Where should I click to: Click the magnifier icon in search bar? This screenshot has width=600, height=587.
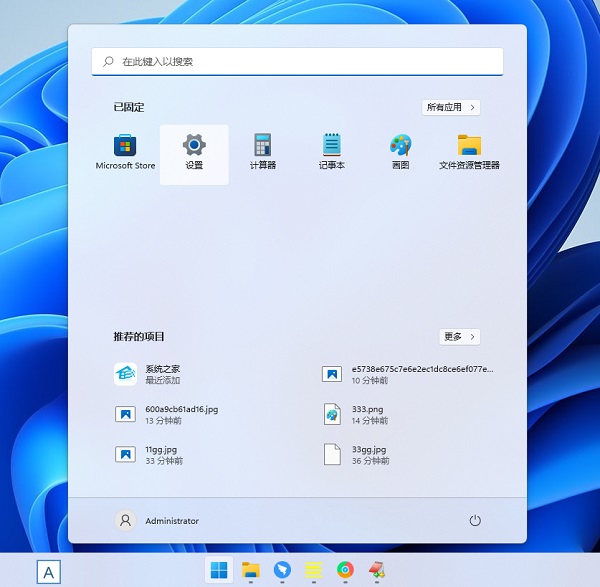pos(108,61)
